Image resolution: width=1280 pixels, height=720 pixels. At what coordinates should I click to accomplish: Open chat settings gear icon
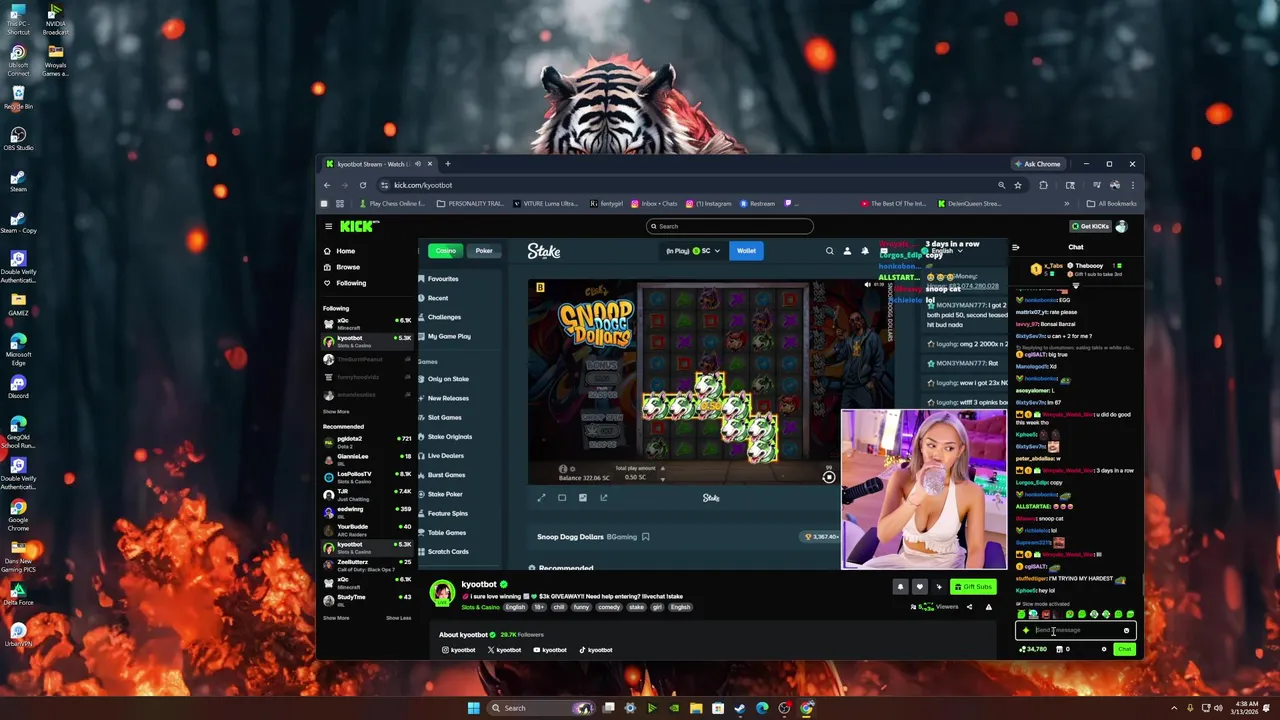[1104, 649]
